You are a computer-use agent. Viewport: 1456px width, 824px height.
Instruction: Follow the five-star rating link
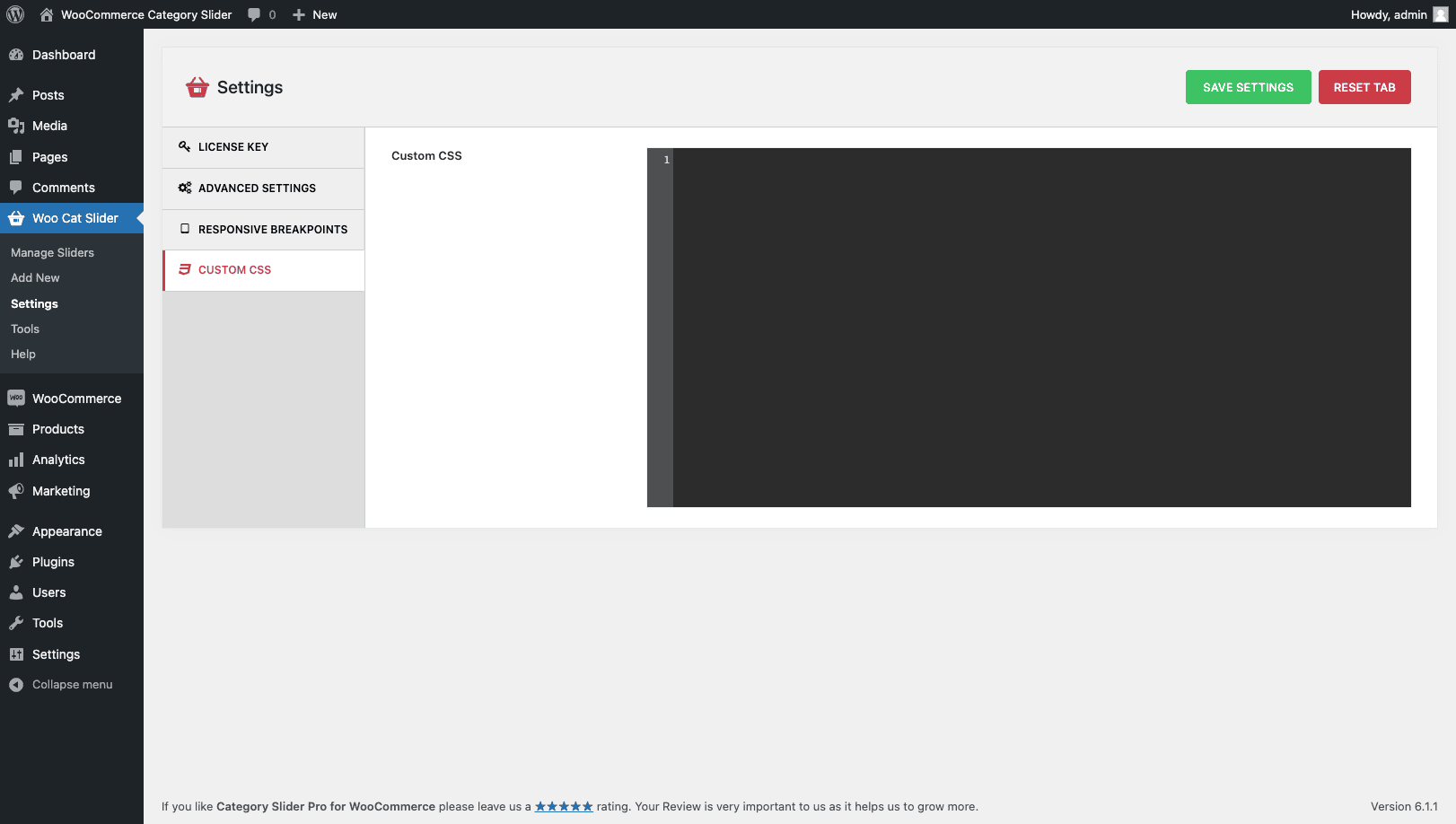pos(564,807)
